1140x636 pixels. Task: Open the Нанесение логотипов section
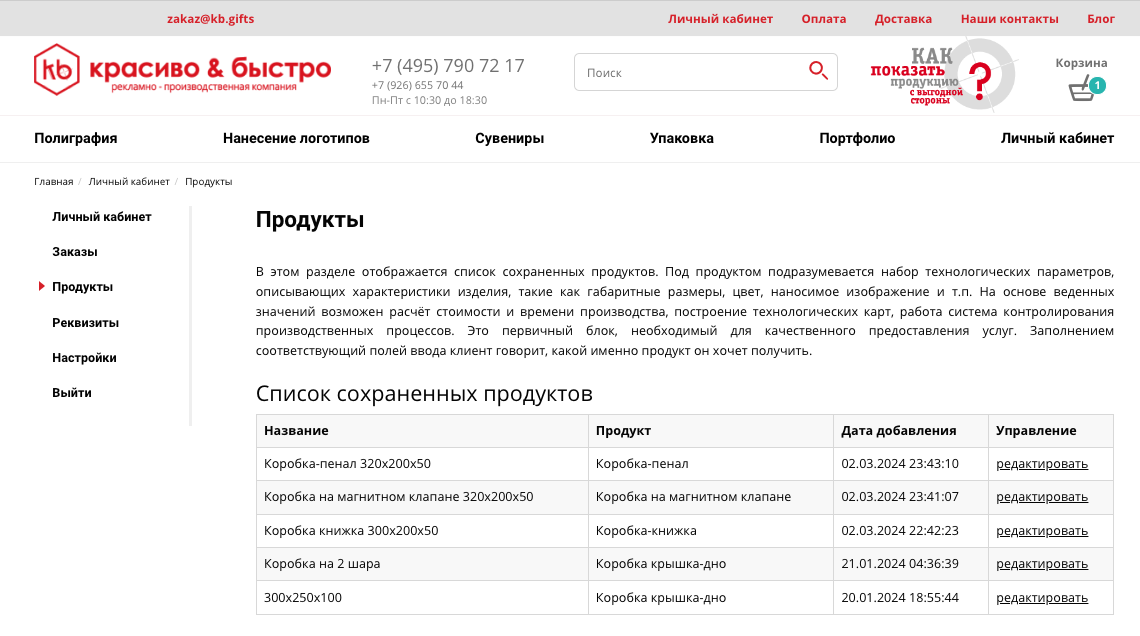(294, 138)
